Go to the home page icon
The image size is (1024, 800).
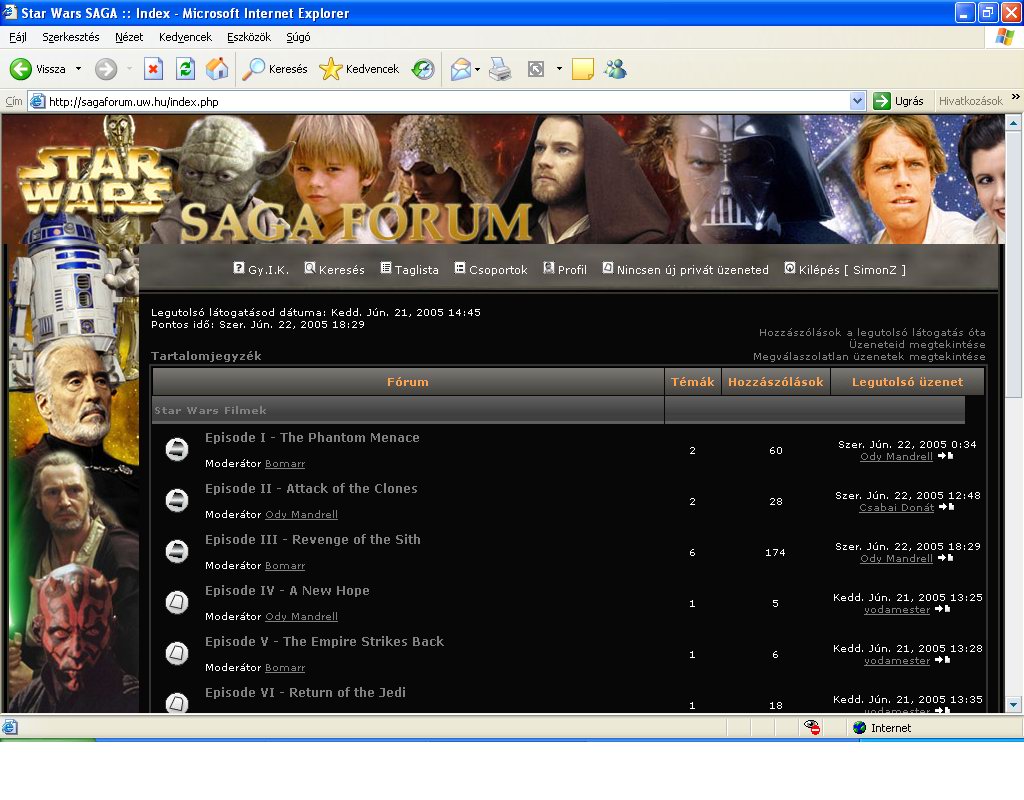tap(217, 69)
